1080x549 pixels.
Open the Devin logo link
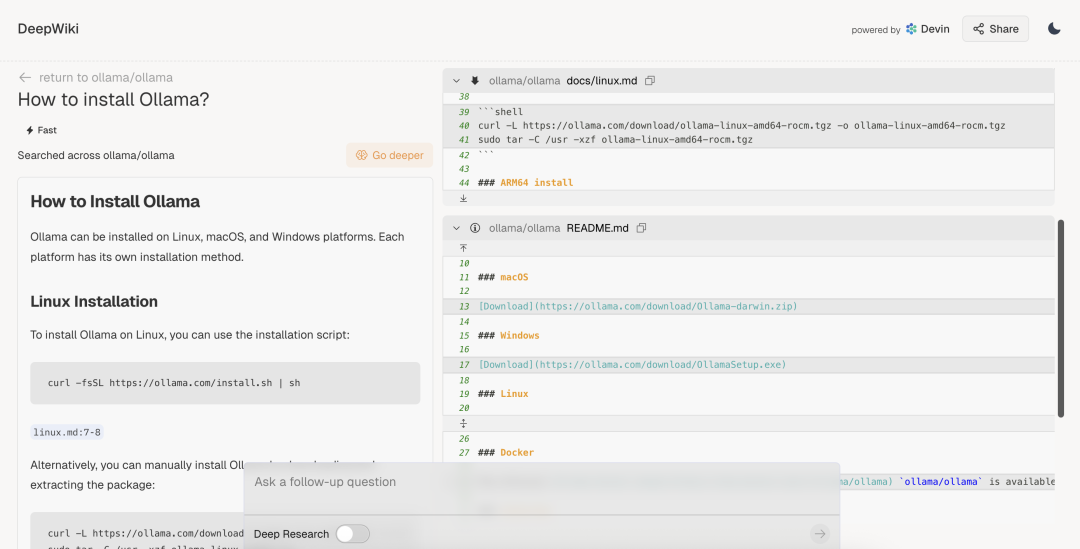[x=927, y=29]
